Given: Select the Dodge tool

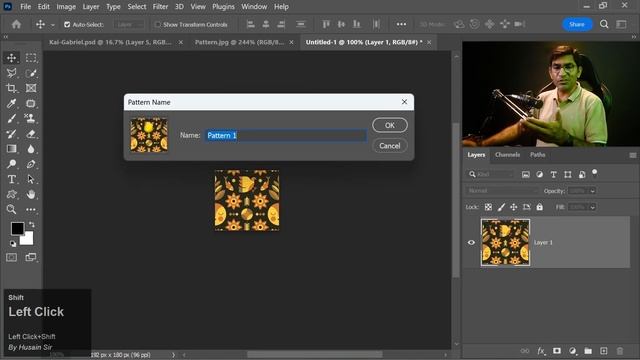Looking at the screenshot, I should 11,164.
